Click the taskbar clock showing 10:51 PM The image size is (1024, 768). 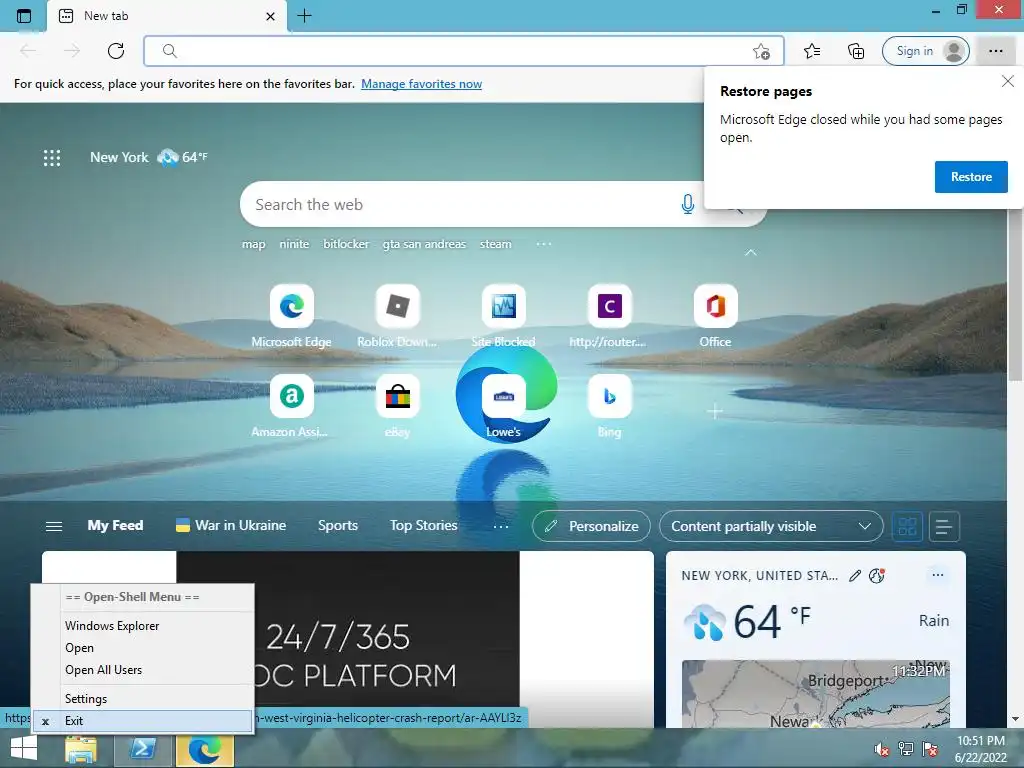tap(980, 749)
